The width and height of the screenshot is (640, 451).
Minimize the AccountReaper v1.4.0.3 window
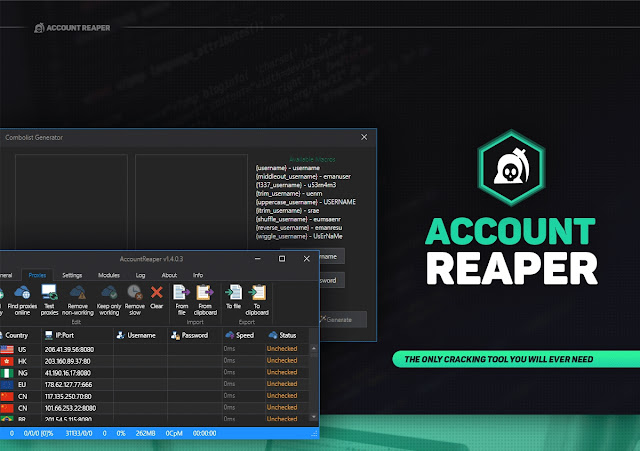tap(258, 258)
